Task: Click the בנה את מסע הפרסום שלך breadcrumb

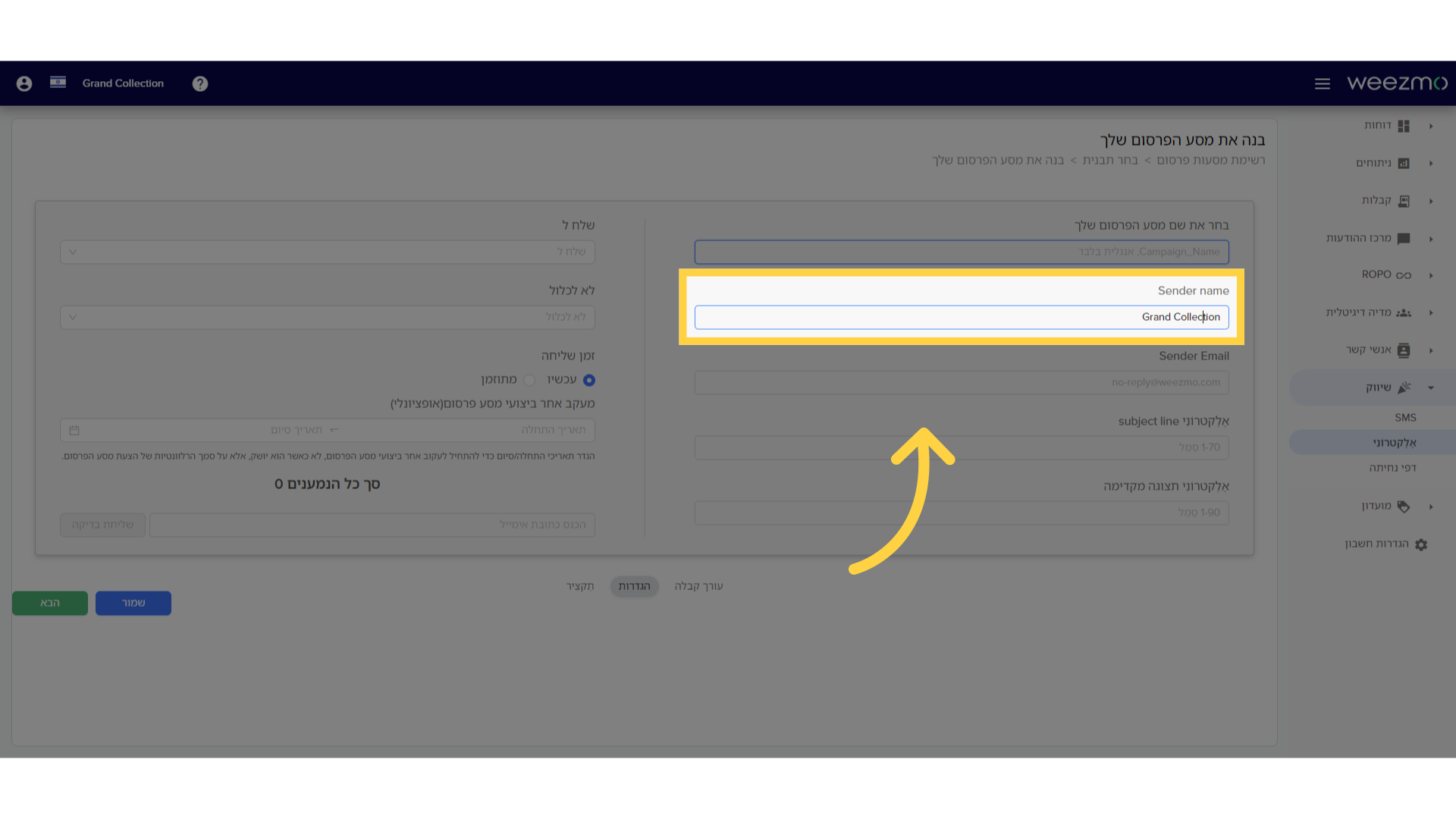Action: [998, 160]
